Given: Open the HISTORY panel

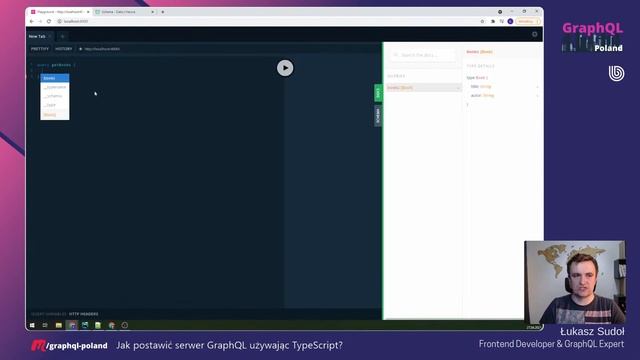Looking at the screenshot, I should pyautogui.click(x=64, y=49).
